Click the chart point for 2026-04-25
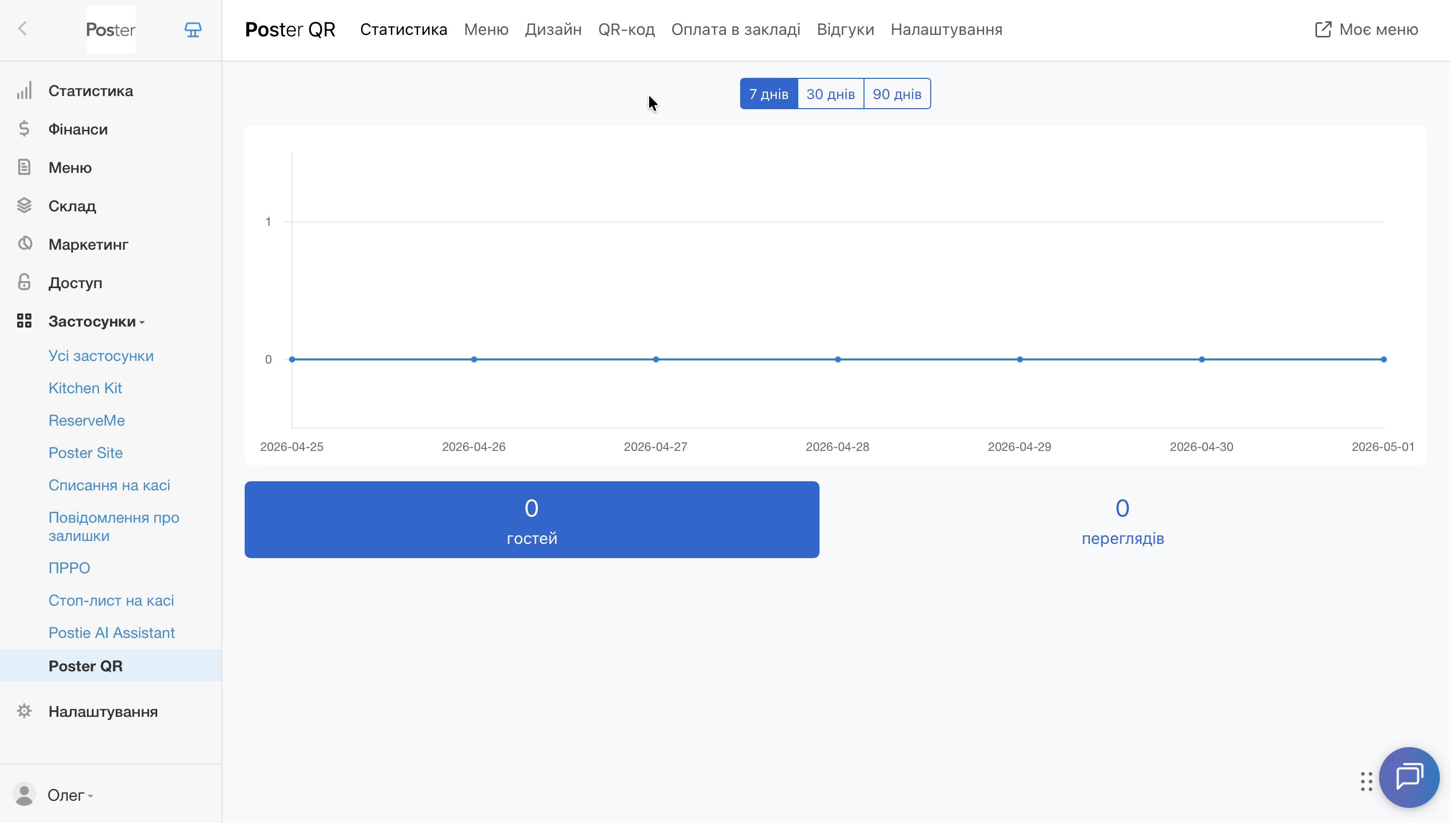 click(292, 359)
